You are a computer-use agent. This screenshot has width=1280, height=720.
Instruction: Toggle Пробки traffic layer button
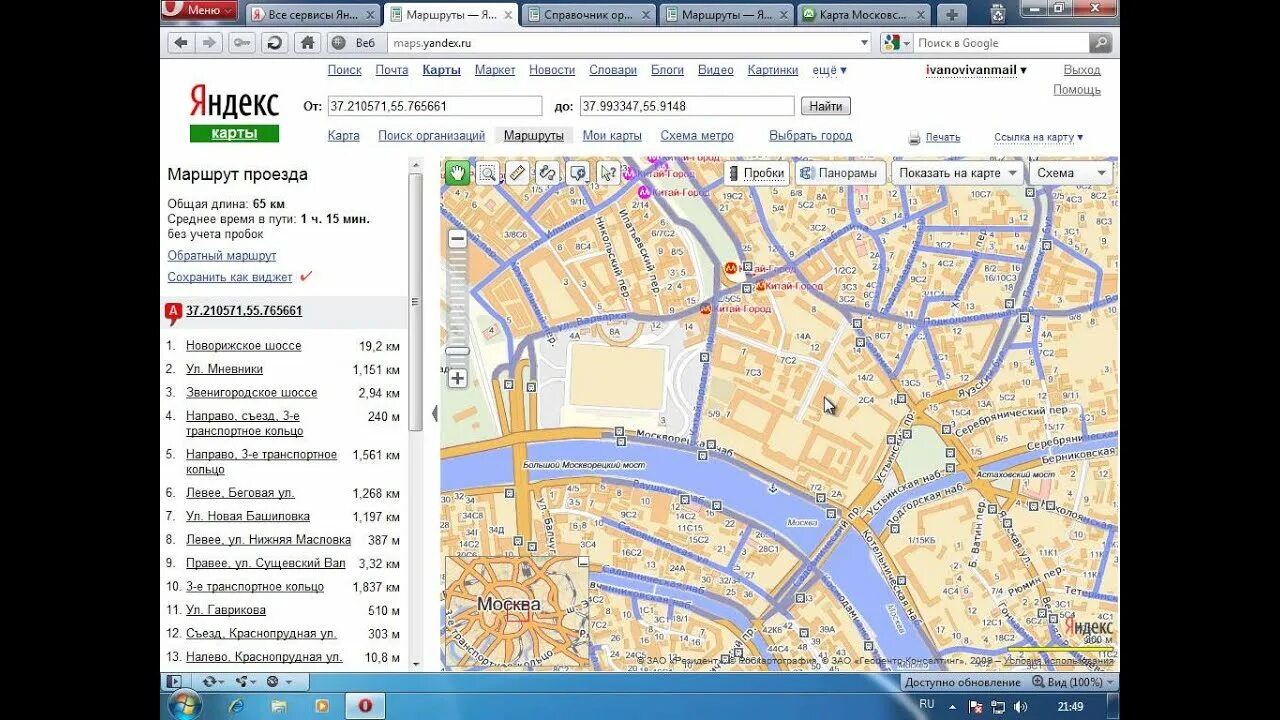(756, 173)
